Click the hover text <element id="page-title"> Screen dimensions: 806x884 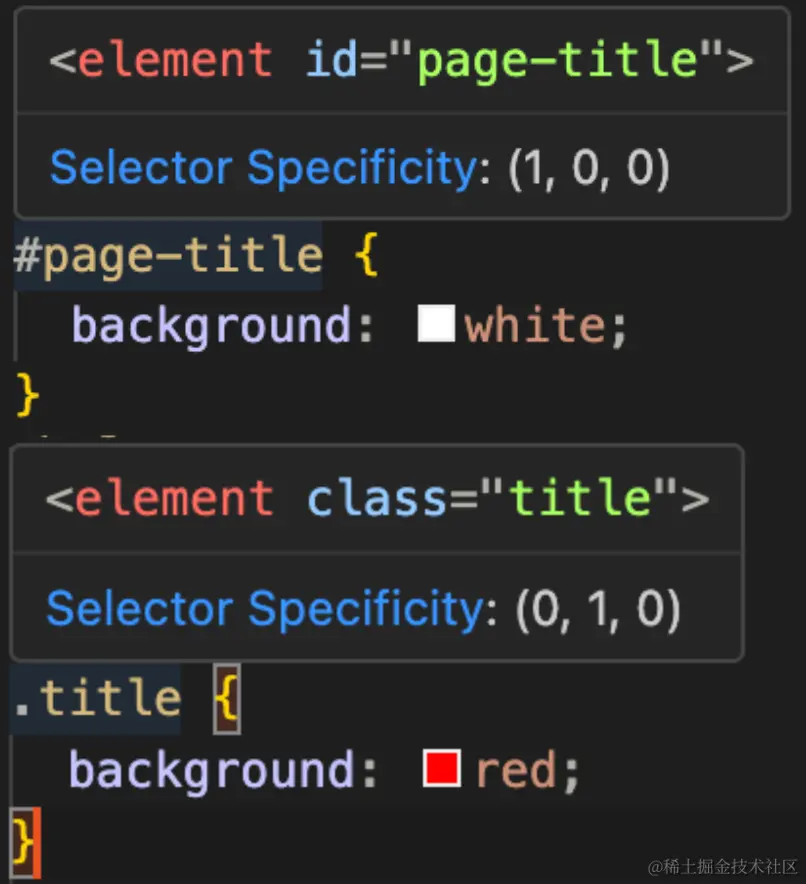[x=401, y=61]
